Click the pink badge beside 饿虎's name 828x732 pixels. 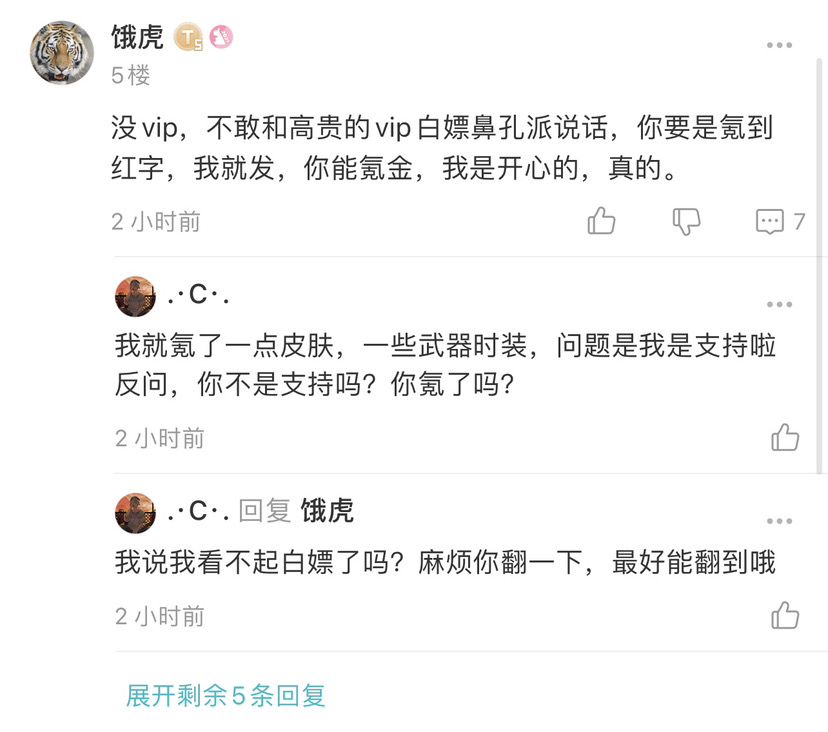pos(222,38)
